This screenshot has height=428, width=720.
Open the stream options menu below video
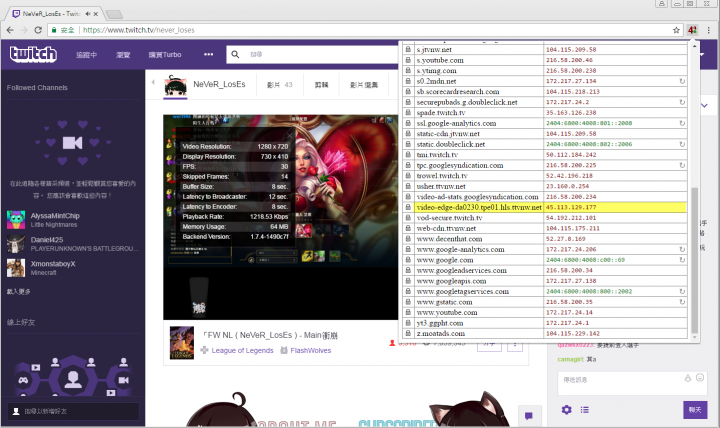click(x=515, y=344)
